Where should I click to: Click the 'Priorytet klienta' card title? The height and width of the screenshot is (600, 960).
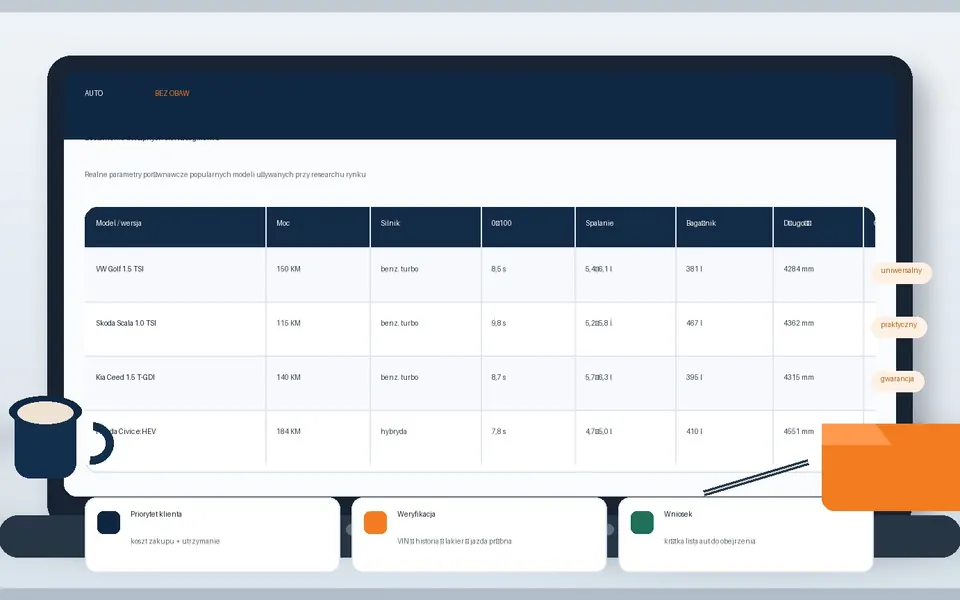click(156, 514)
